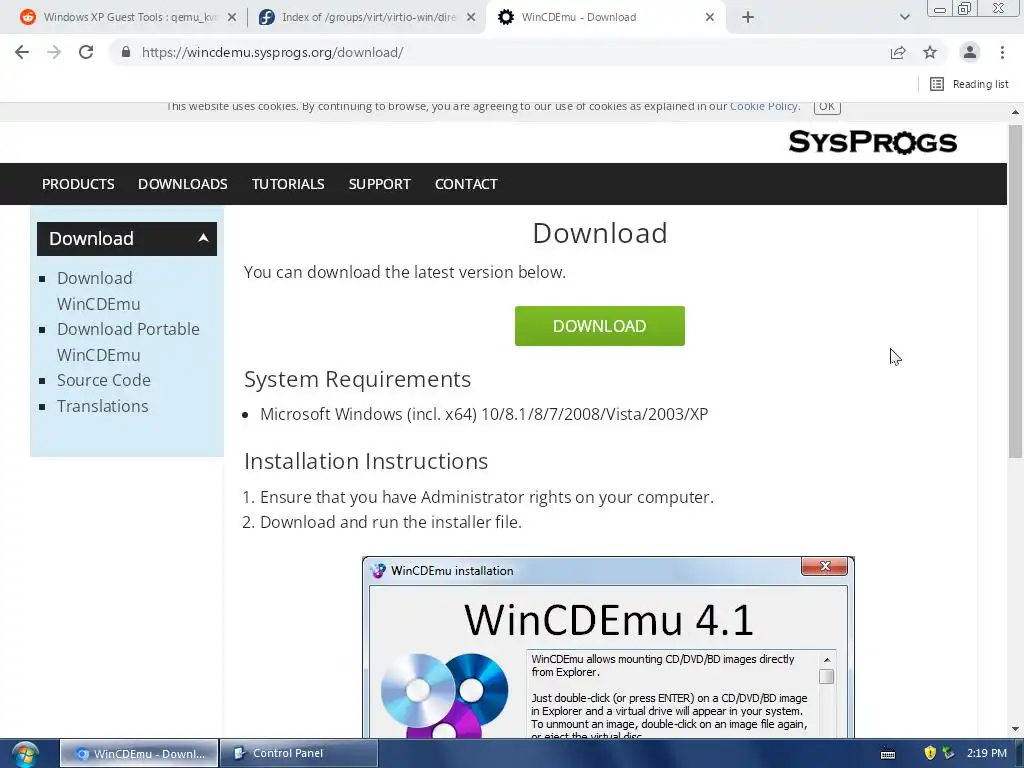Click the page scrollbar up arrow
Viewport: 1024px width, 768px height.
point(1015,112)
